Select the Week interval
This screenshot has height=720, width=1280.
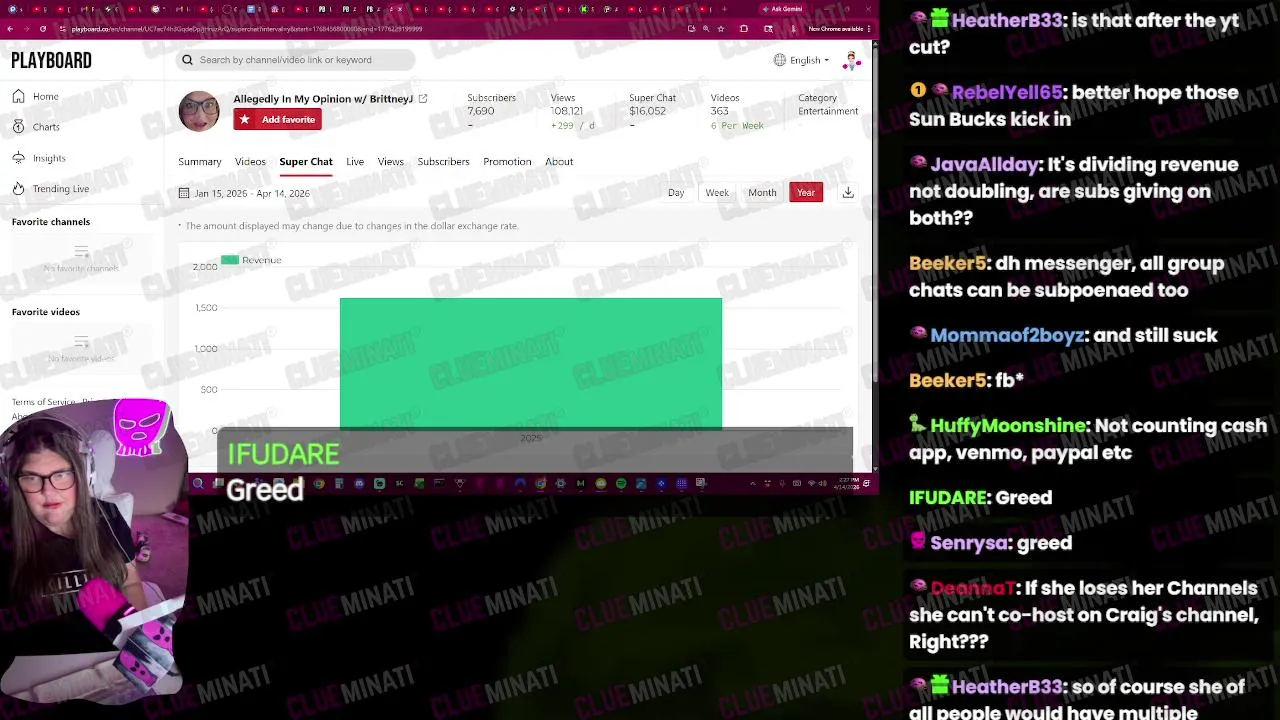point(717,193)
